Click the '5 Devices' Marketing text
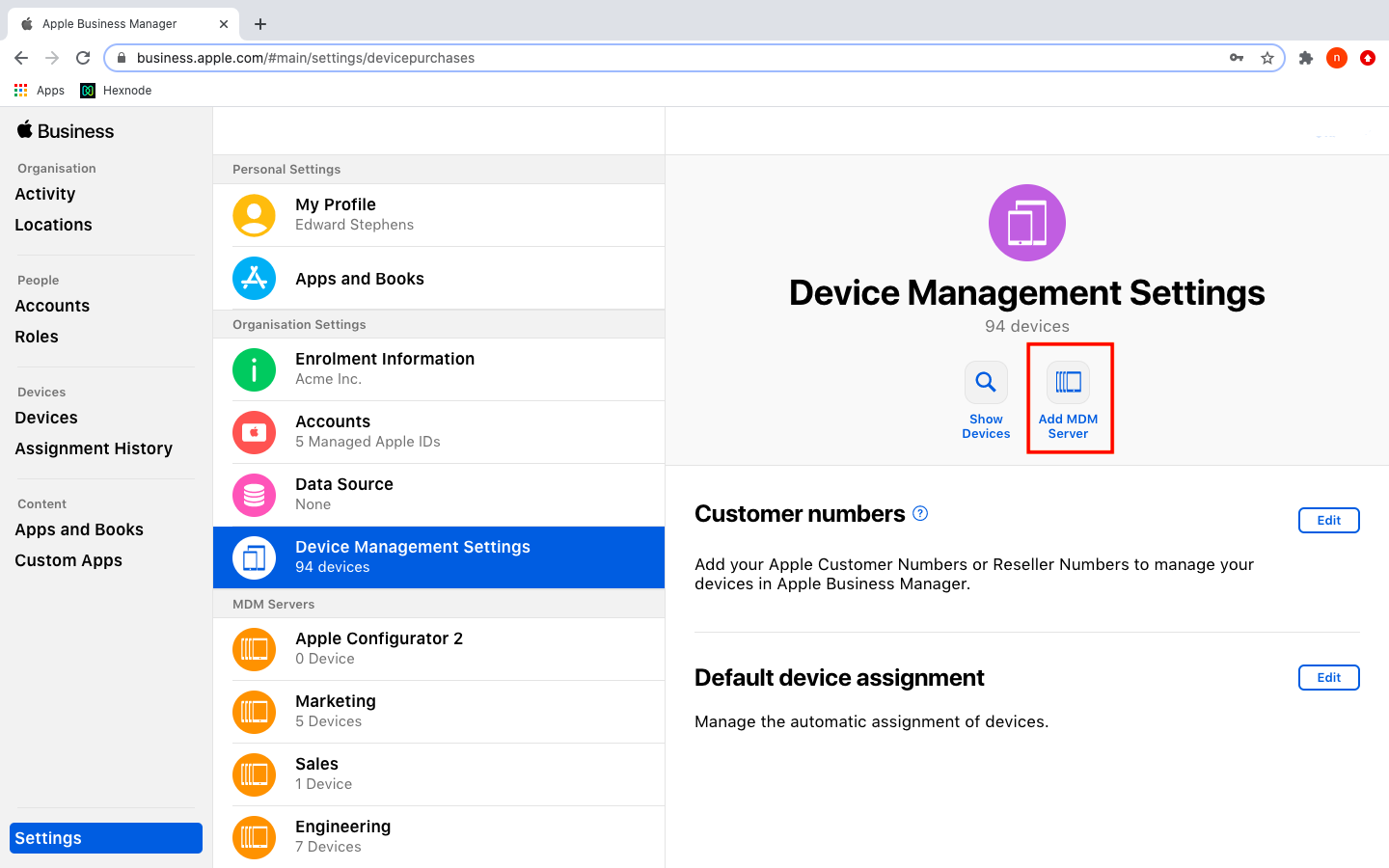This screenshot has width=1389, height=868. coord(328,721)
